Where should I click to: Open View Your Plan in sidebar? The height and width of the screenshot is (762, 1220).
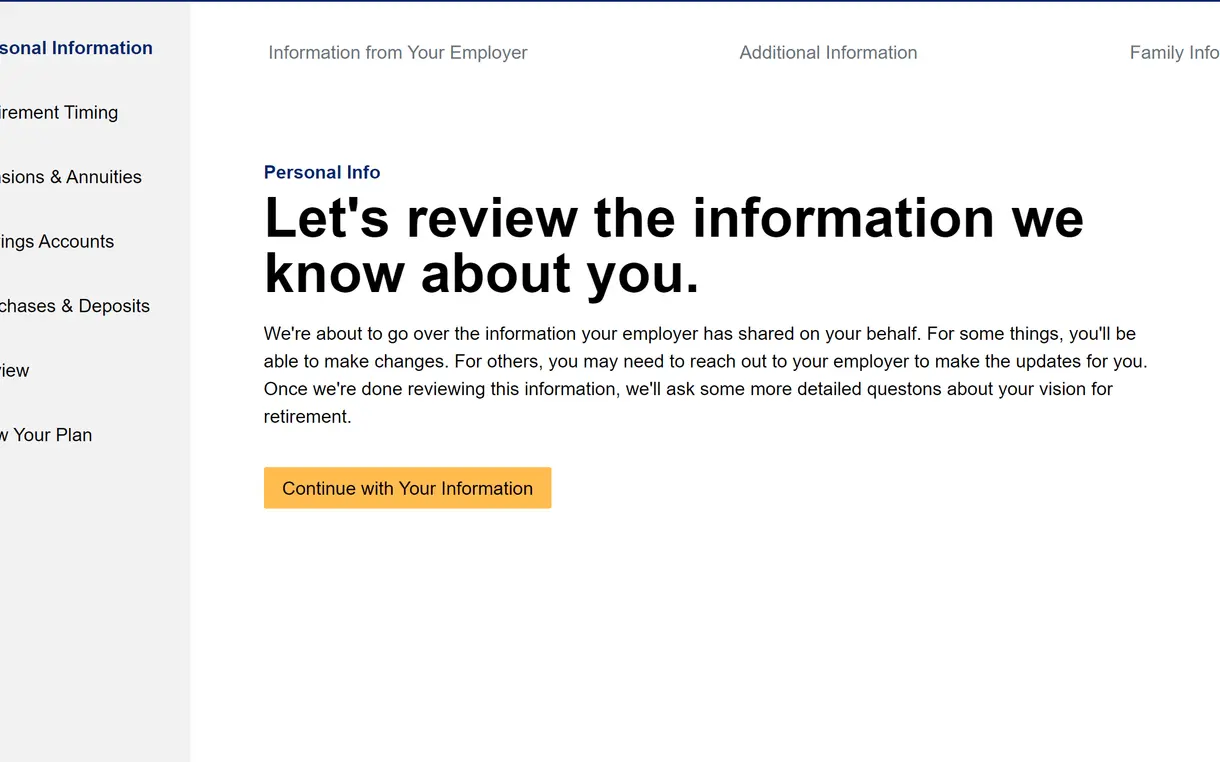click(46, 435)
